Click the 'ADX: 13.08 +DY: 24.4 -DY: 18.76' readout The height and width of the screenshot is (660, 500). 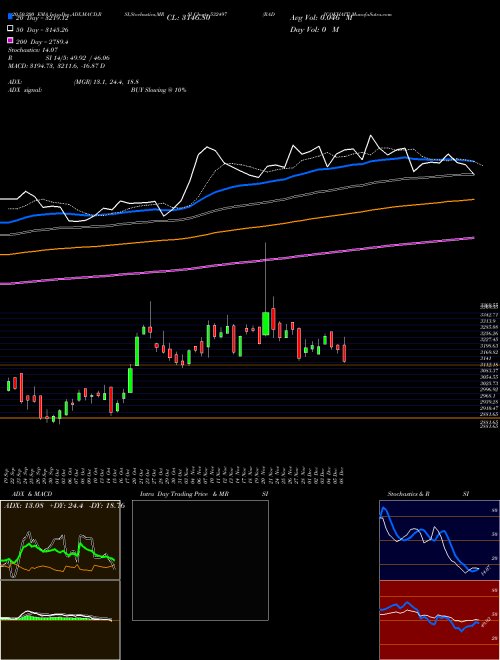(64, 506)
